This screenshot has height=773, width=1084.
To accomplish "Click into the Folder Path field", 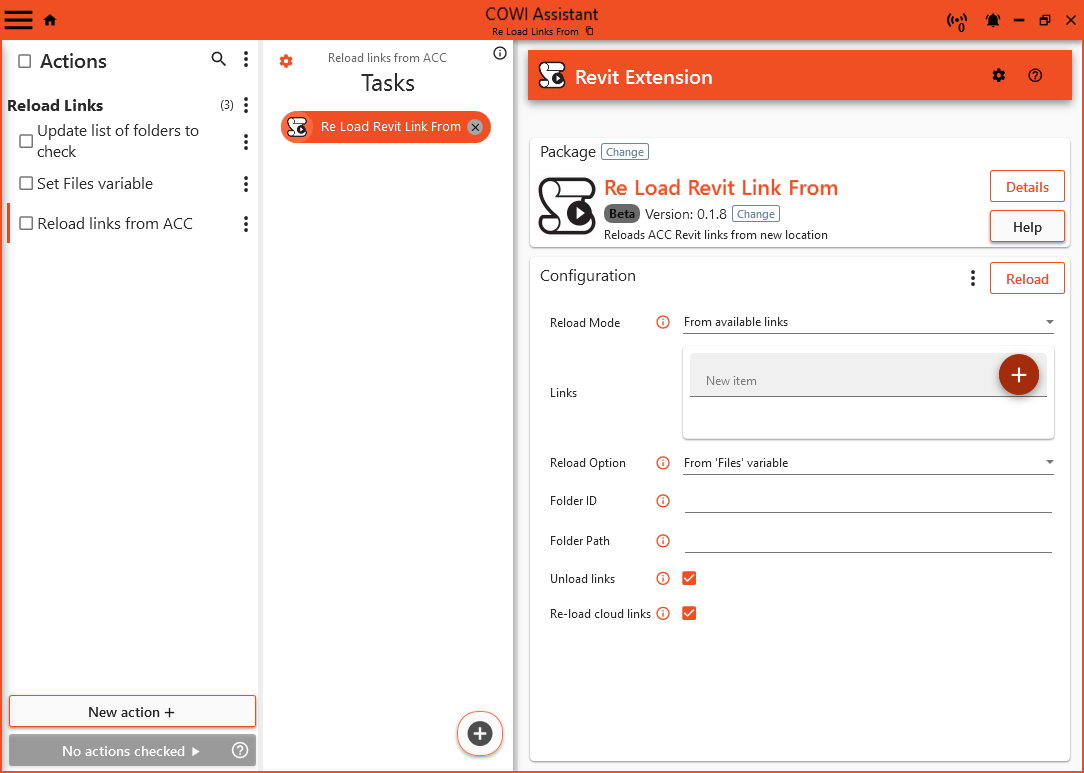I will coord(867,541).
